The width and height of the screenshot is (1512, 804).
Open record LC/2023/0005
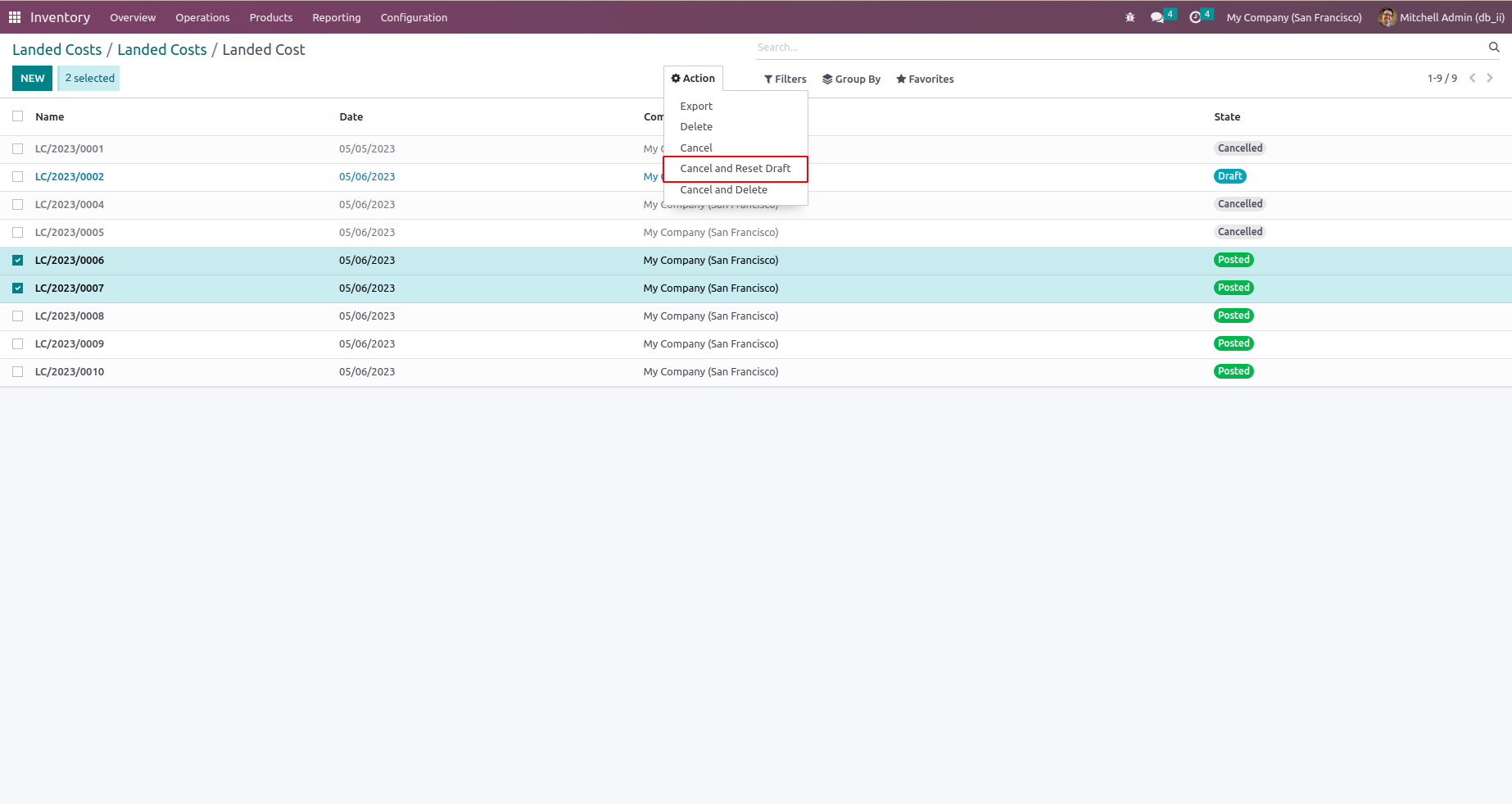coord(70,233)
